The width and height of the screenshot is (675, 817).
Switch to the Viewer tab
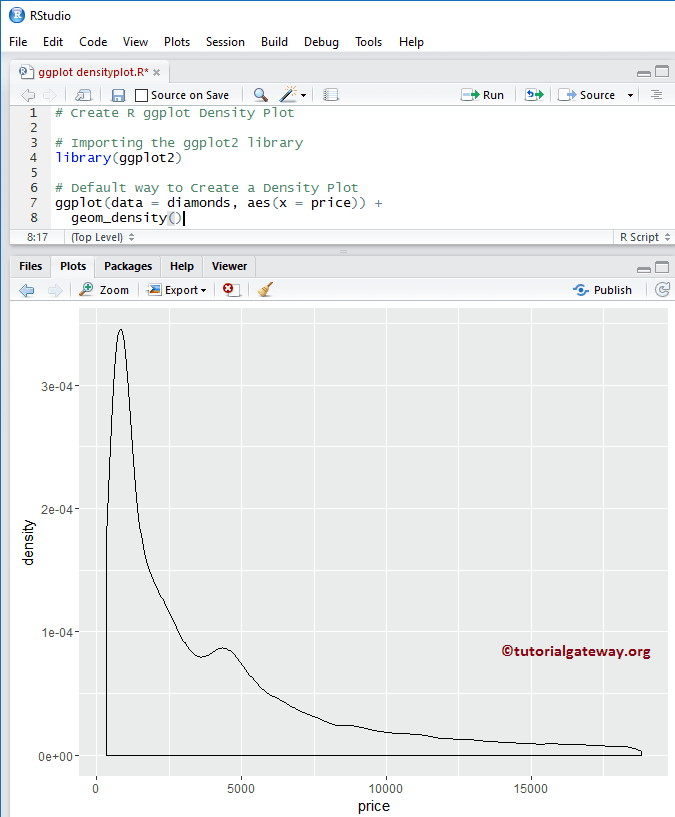229,266
